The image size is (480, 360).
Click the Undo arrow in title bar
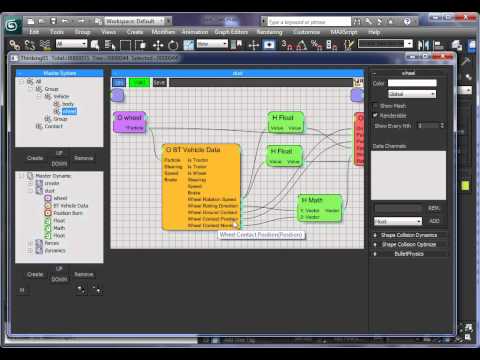pos(65,21)
